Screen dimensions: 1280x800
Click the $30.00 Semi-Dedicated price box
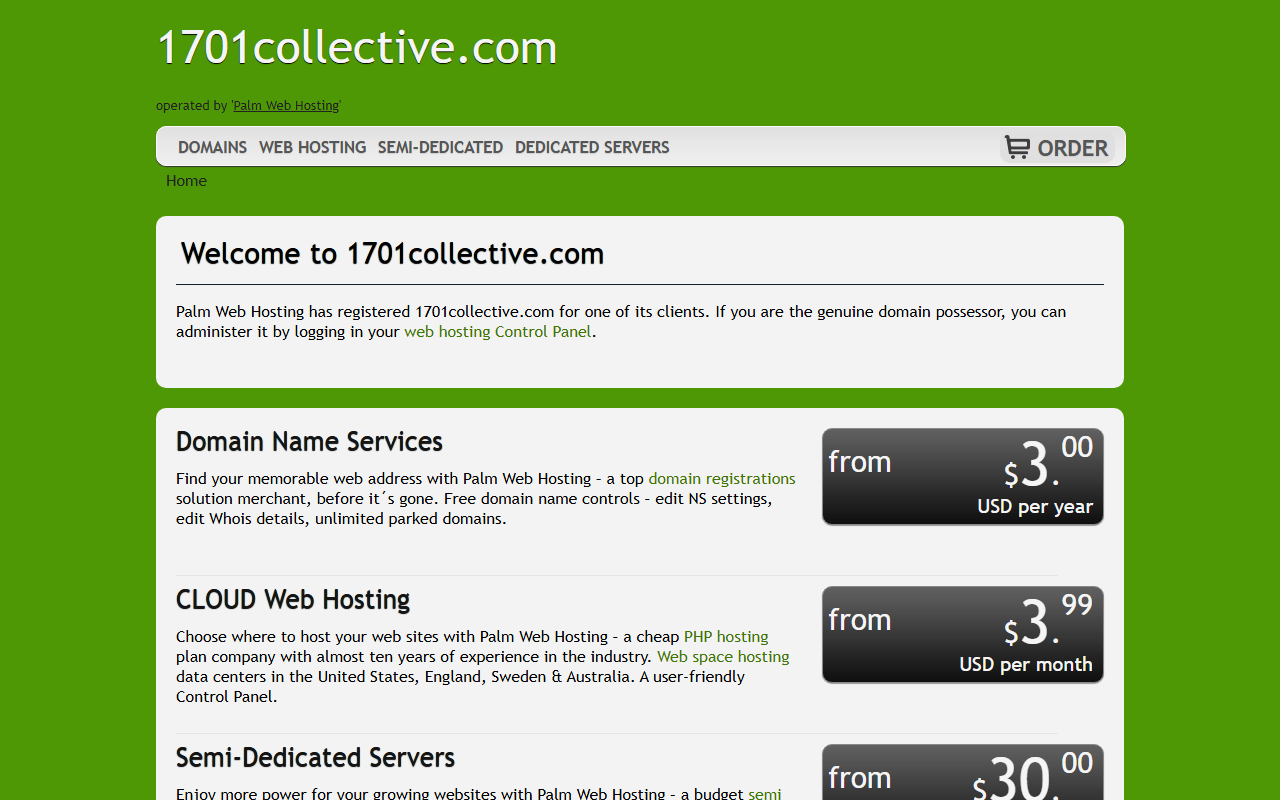click(963, 772)
